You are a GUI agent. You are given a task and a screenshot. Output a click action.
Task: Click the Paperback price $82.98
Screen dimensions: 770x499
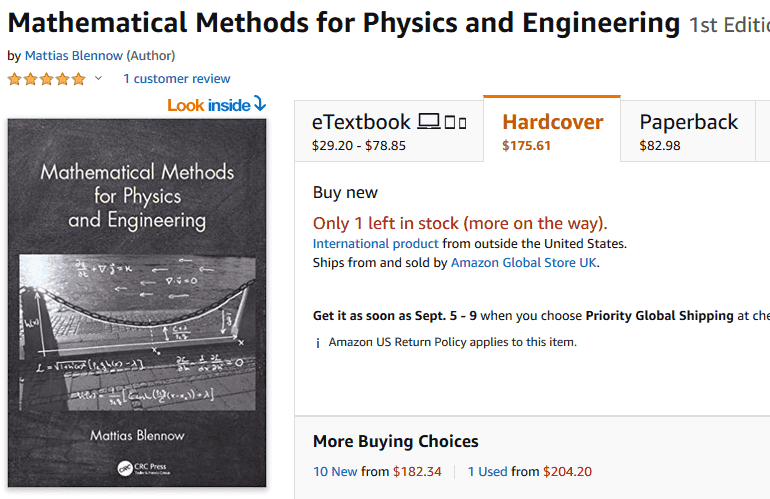pos(660,146)
